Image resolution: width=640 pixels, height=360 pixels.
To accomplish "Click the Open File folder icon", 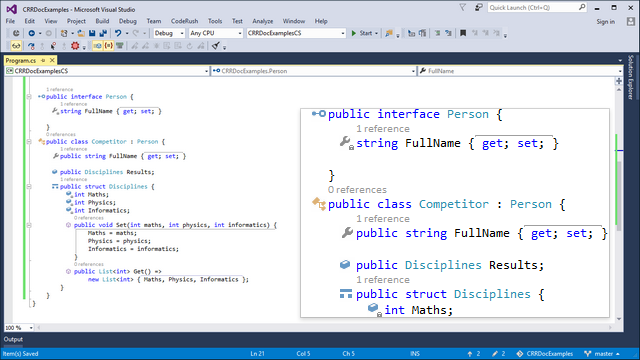I will (81, 33).
